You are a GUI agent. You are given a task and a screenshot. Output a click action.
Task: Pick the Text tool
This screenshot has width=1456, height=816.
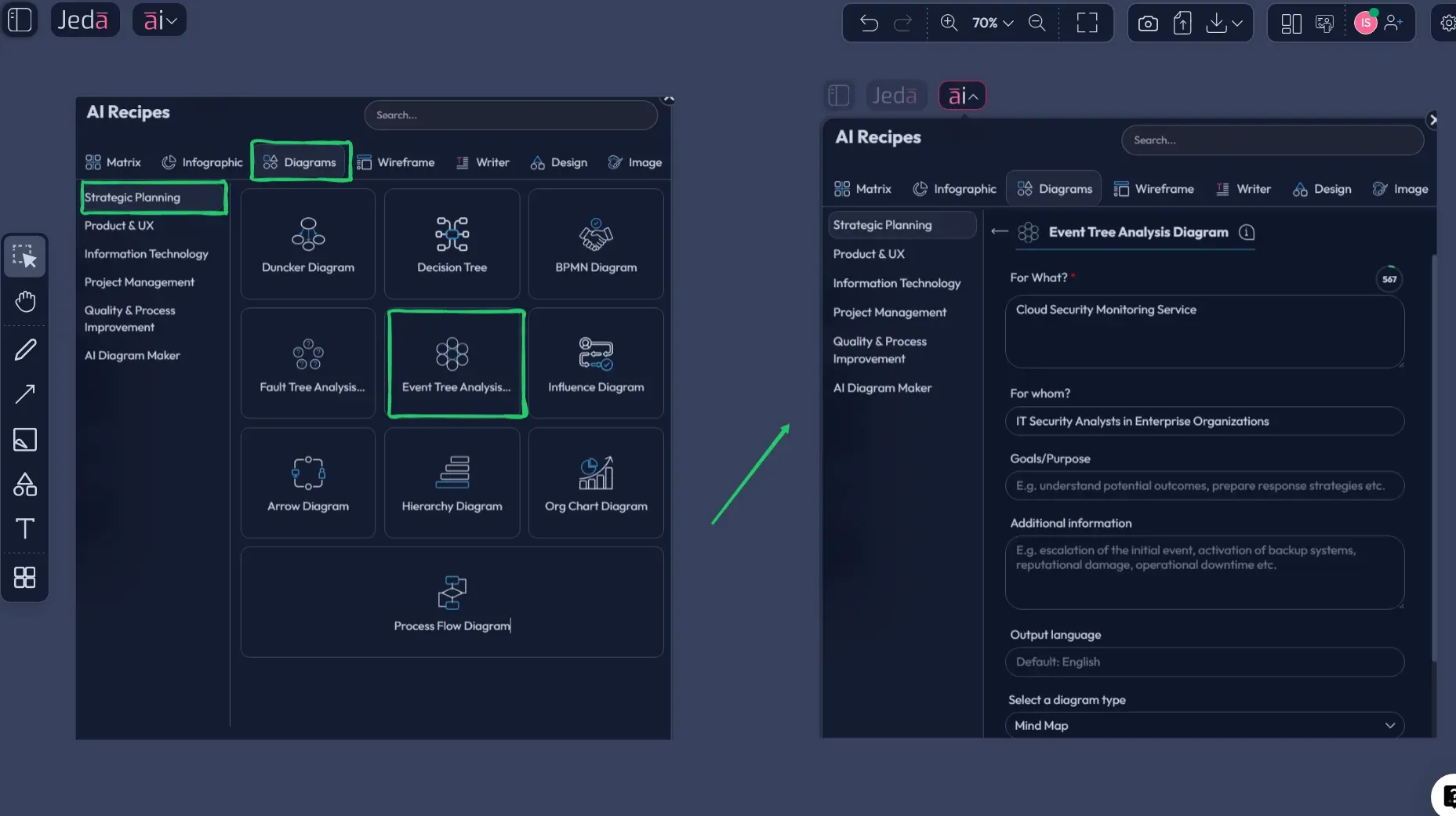25,529
